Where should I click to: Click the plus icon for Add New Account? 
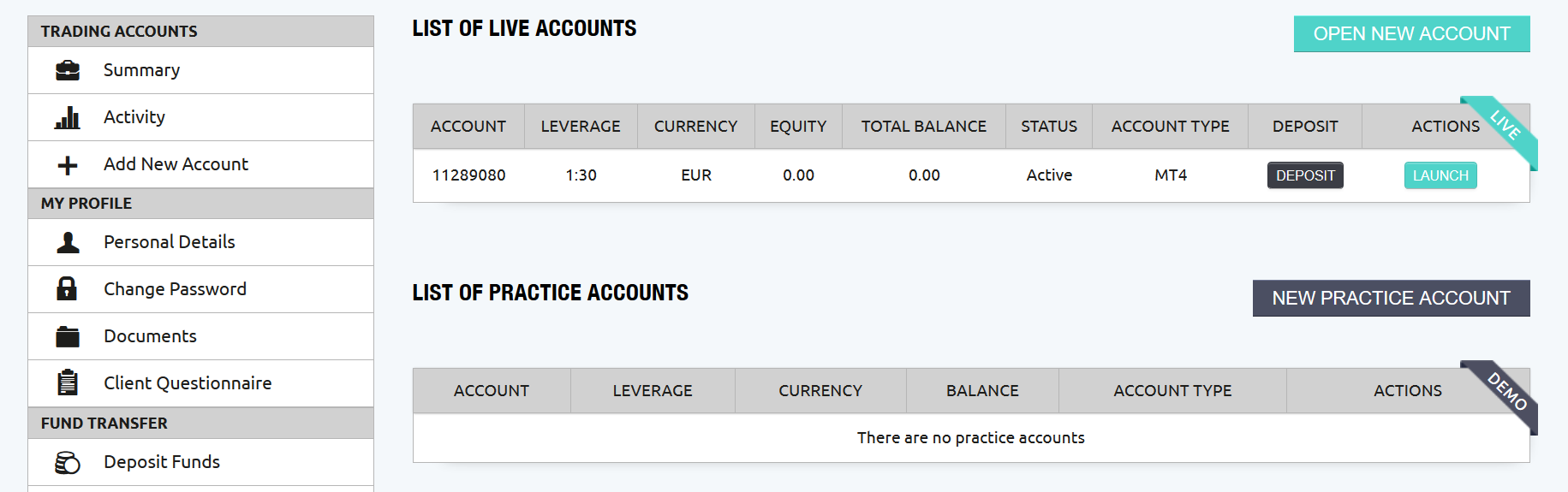(x=68, y=165)
